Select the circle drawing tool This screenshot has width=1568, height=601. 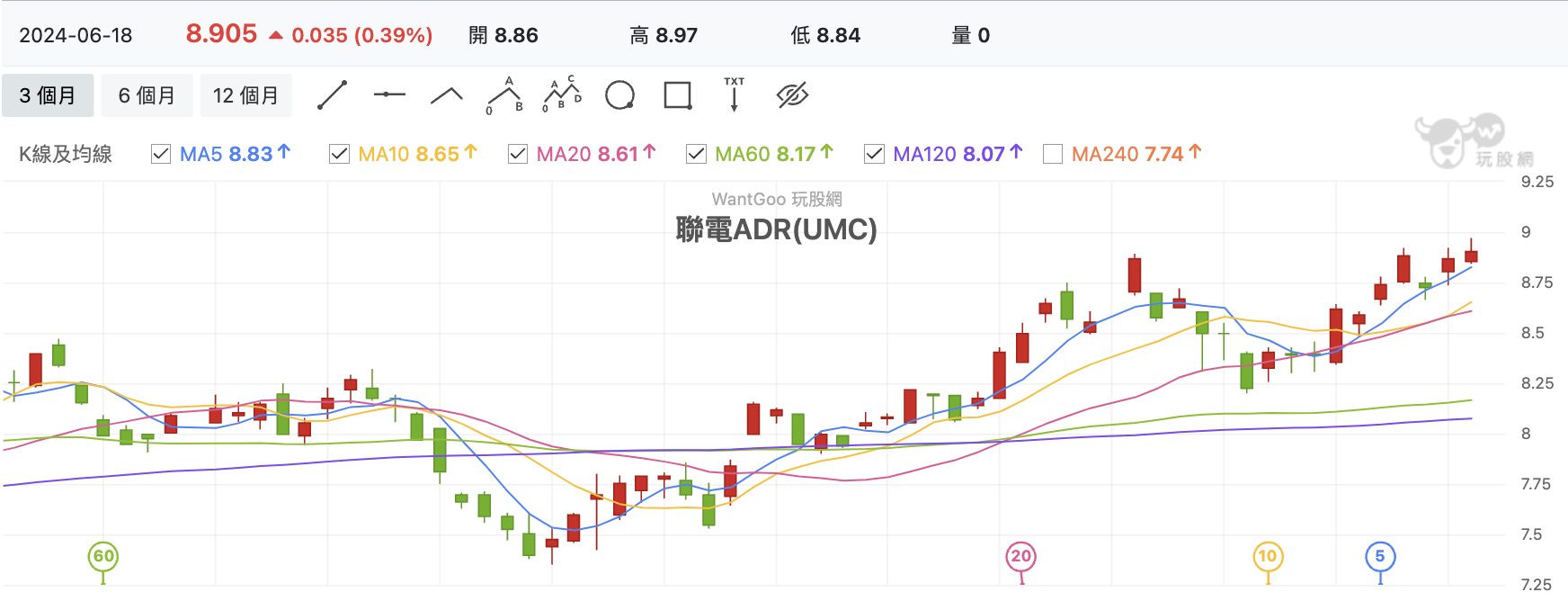pyautogui.click(x=620, y=94)
